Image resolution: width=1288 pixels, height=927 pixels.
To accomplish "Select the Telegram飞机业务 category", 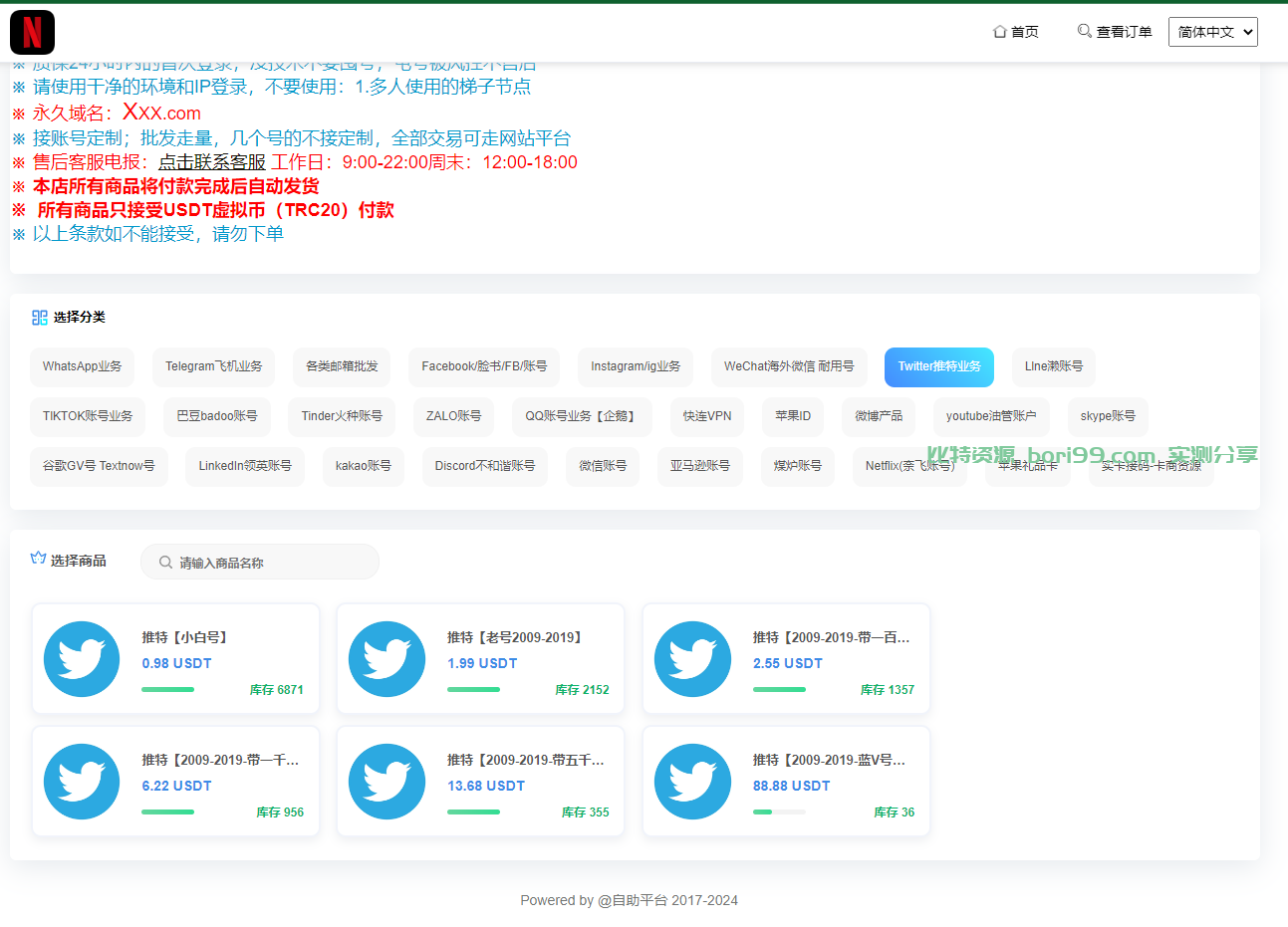I will [213, 366].
